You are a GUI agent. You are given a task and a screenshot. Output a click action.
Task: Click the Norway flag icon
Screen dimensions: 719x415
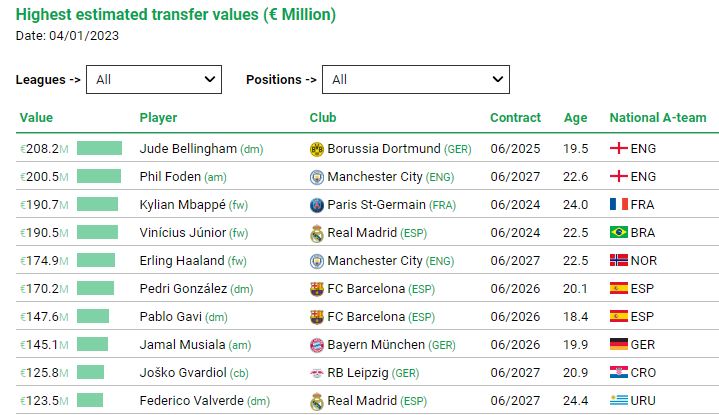pos(619,261)
